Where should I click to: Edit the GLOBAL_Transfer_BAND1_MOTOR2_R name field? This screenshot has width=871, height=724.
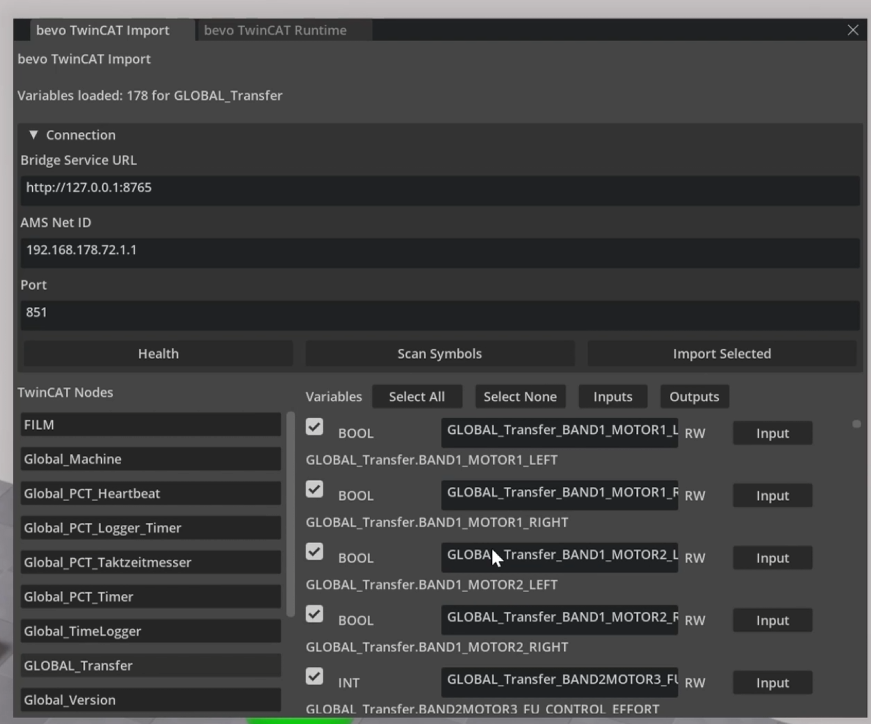(x=559, y=620)
